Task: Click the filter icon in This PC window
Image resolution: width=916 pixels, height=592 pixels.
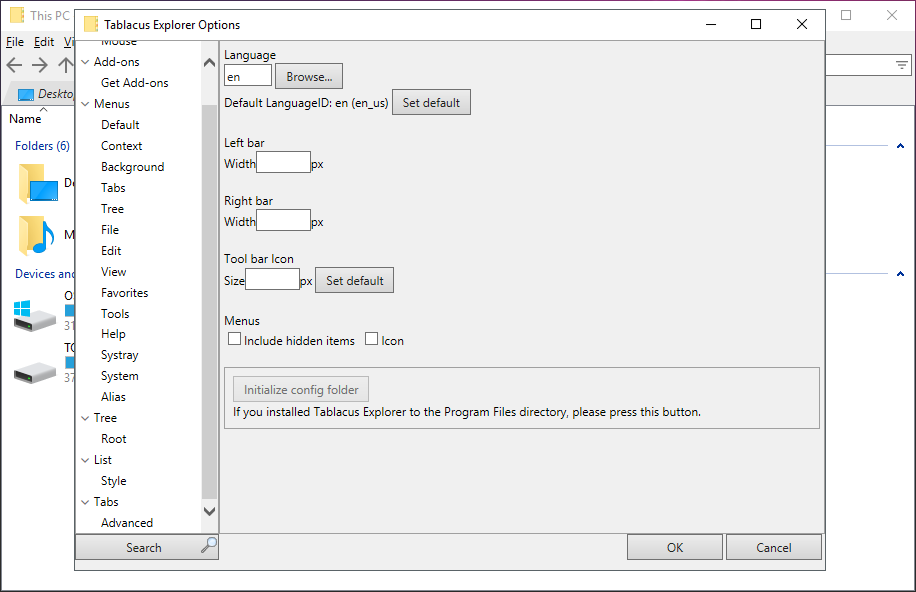Action: 902,65
